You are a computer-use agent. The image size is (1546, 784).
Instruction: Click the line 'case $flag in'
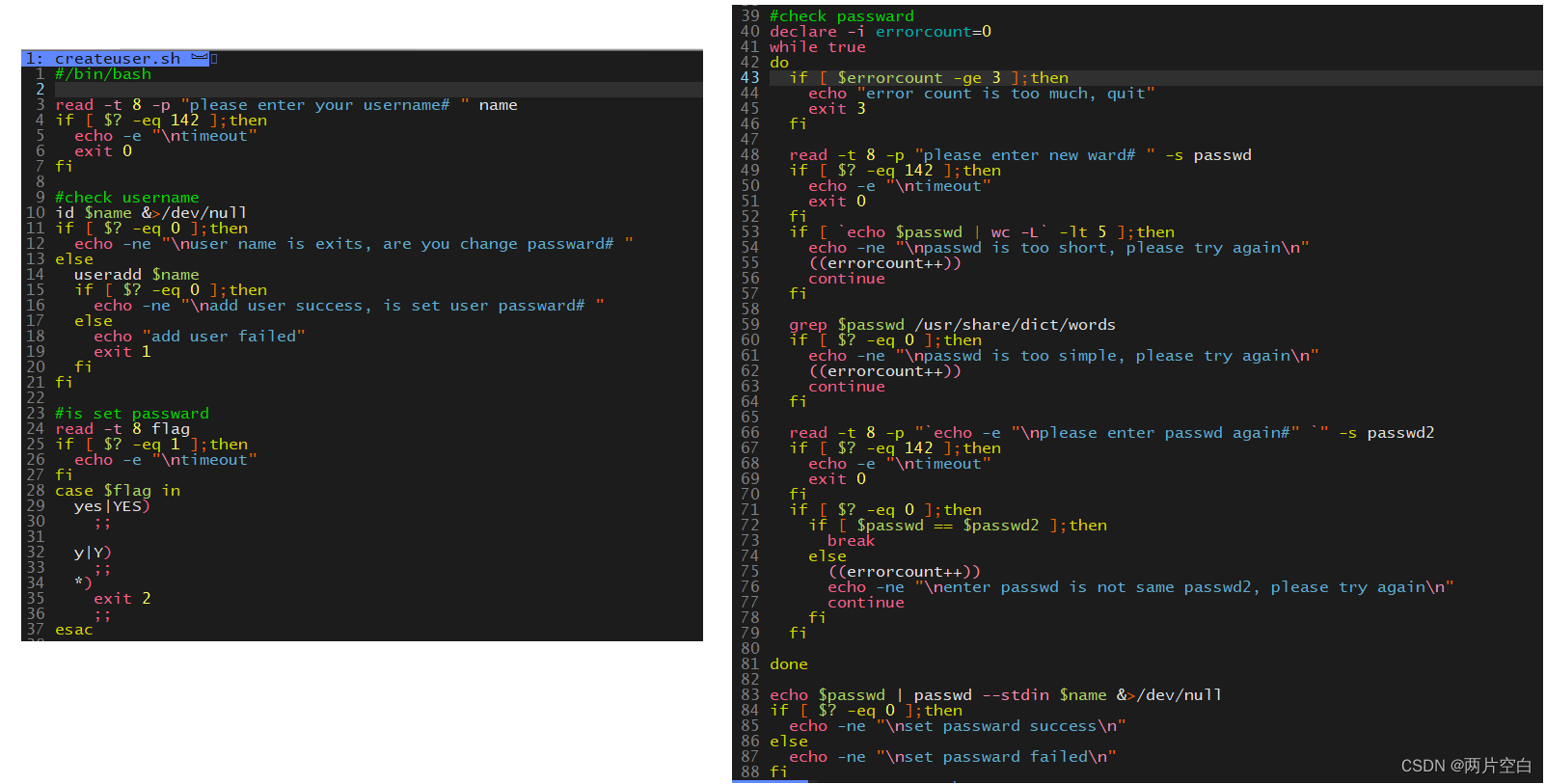pyautogui.click(x=118, y=491)
